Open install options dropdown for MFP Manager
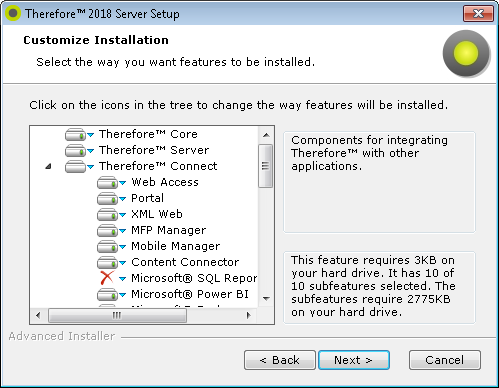 pos(123,231)
